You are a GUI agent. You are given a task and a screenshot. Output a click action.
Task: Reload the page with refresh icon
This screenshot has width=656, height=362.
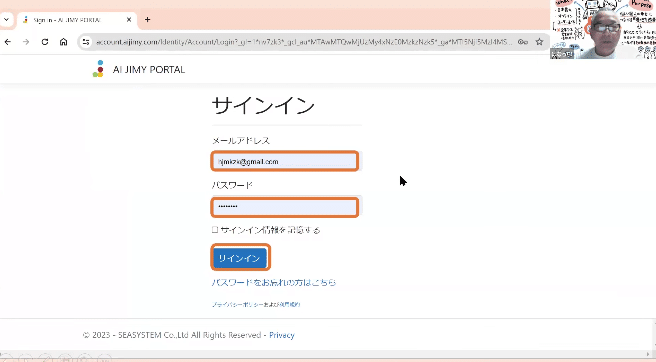tap(45, 42)
